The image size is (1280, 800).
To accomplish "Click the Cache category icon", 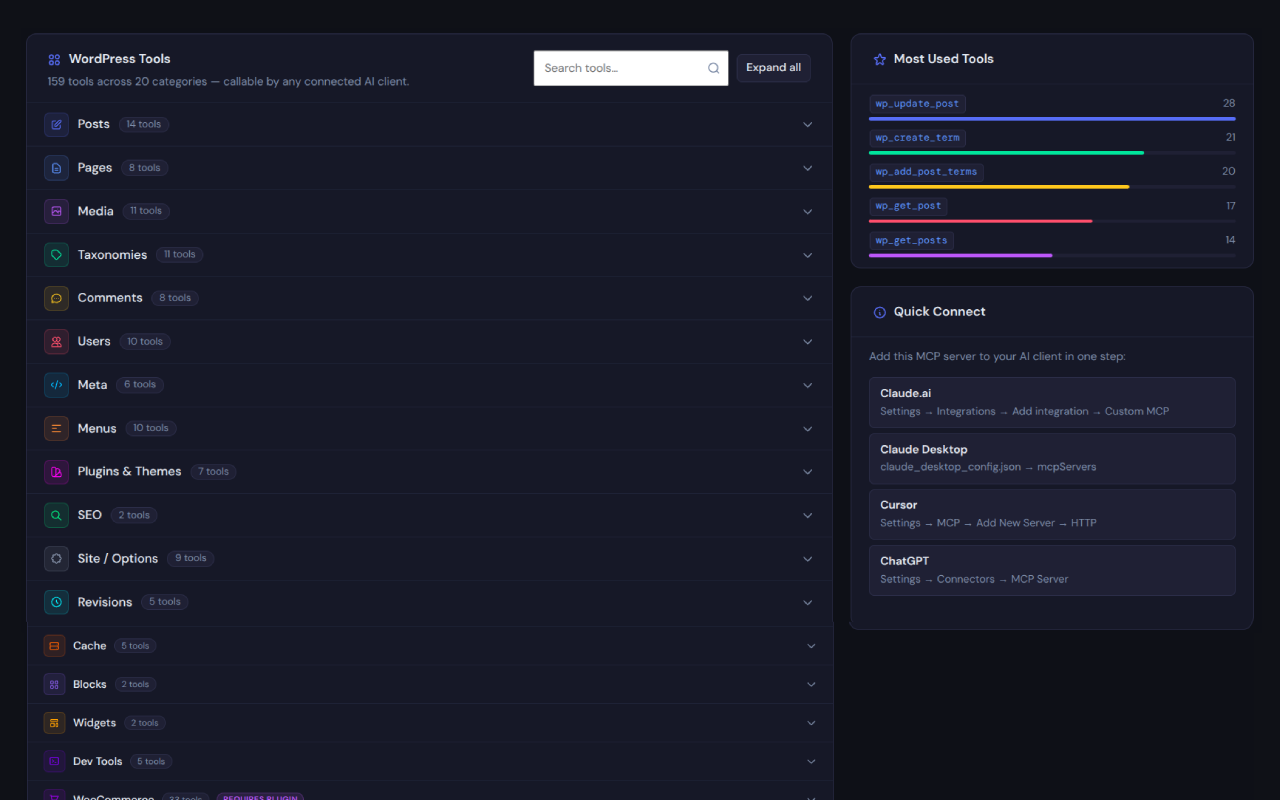I will click(54, 646).
